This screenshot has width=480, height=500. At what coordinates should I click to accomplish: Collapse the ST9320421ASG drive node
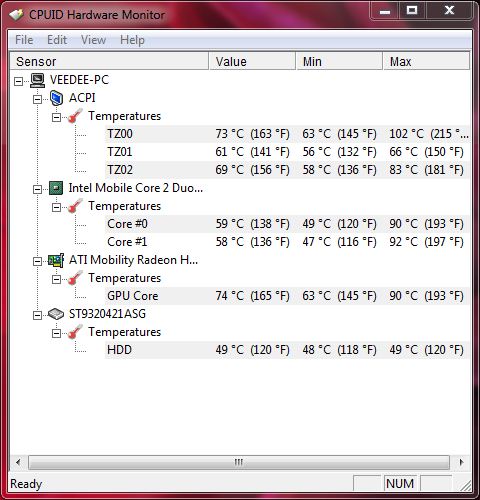pos(37,315)
